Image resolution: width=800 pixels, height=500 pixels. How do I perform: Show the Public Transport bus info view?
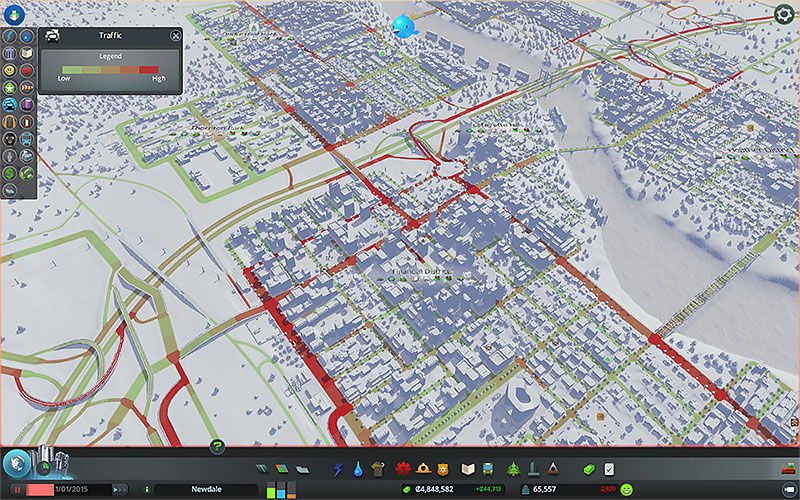coord(27,139)
